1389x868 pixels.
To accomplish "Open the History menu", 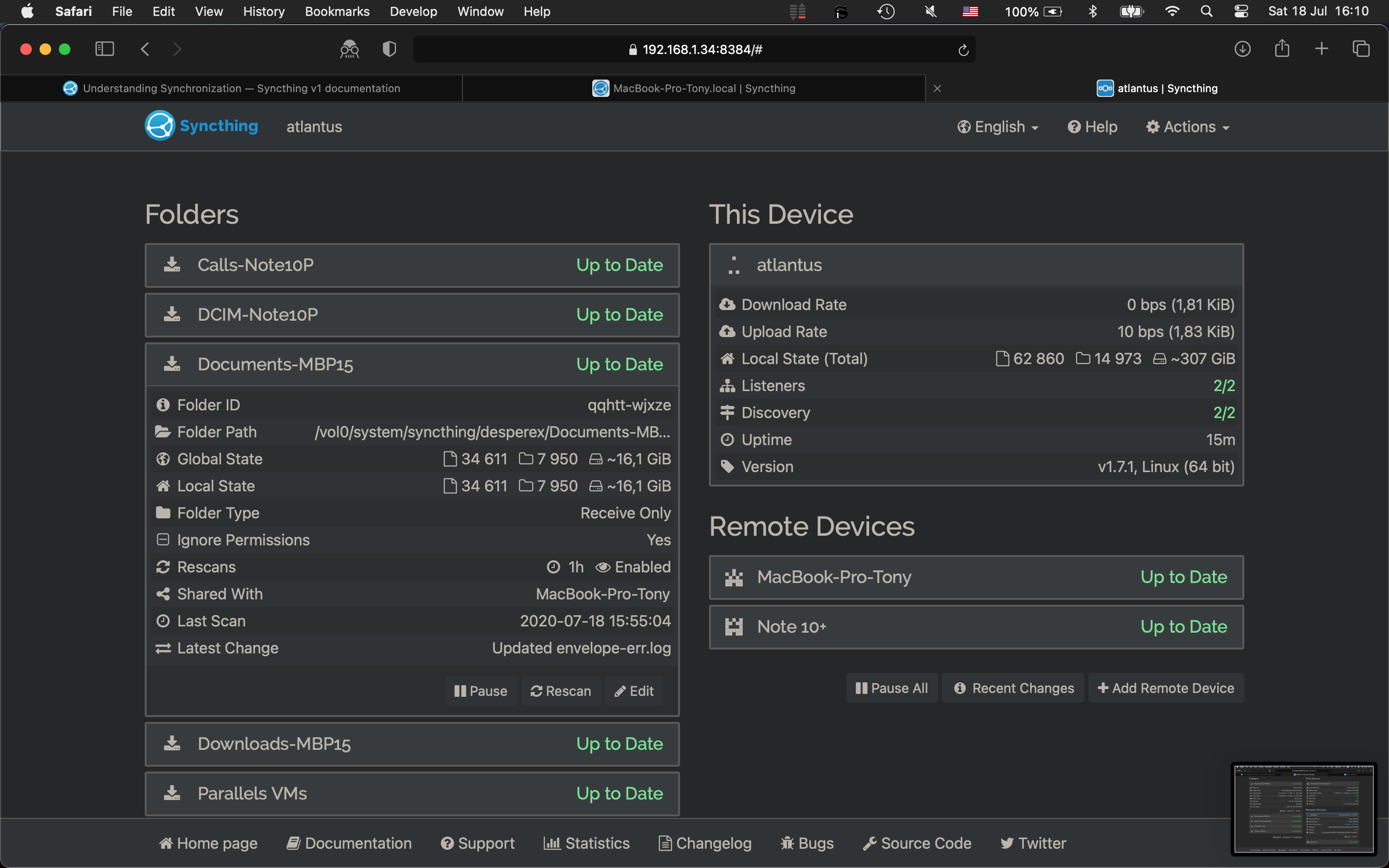I will [x=263, y=12].
